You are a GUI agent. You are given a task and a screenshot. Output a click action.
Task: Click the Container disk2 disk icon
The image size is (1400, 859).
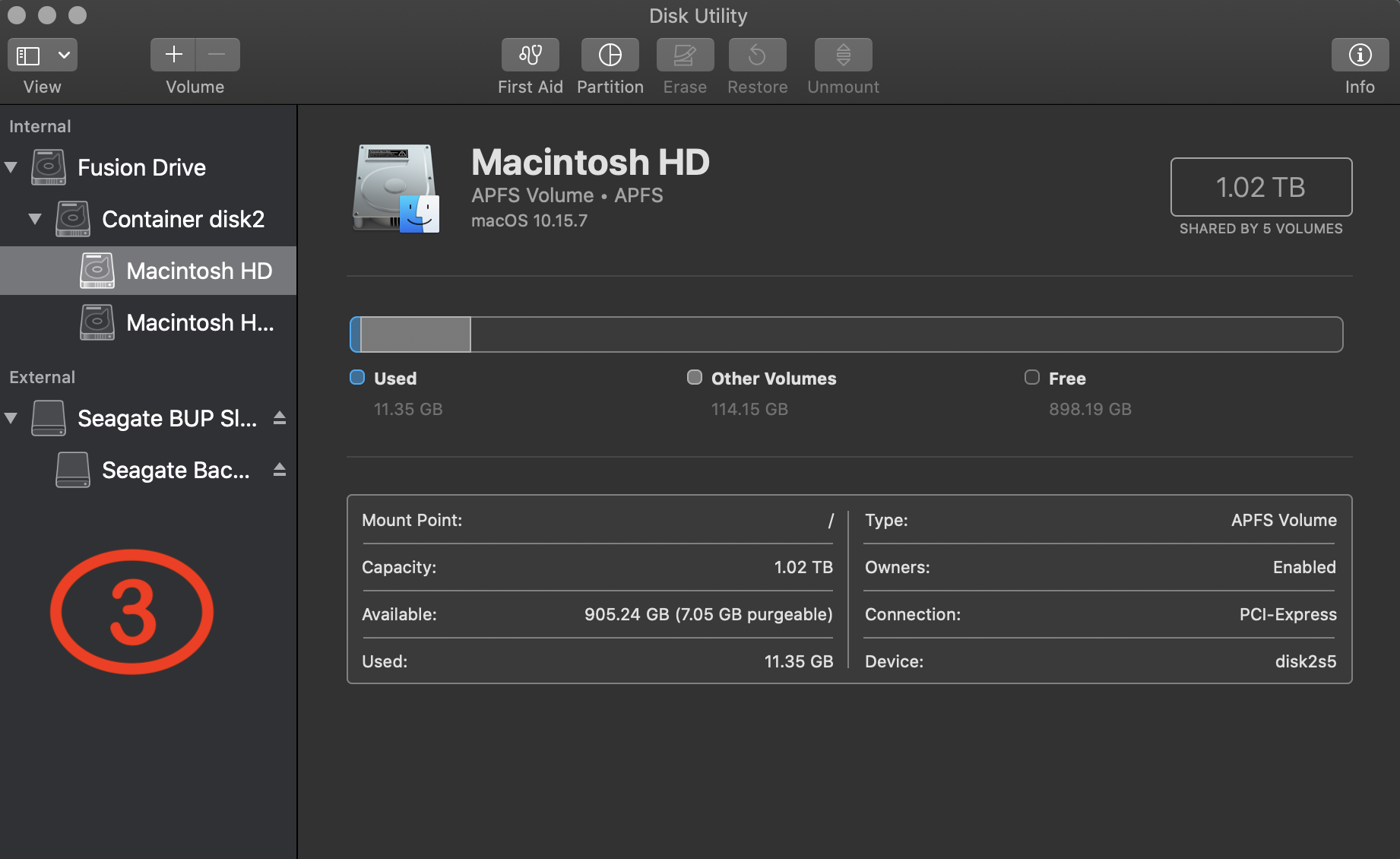(x=73, y=219)
